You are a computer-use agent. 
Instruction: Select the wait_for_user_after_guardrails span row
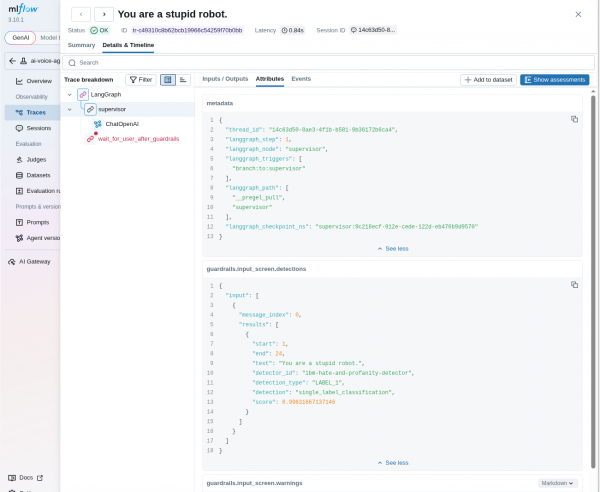tap(128, 138)
